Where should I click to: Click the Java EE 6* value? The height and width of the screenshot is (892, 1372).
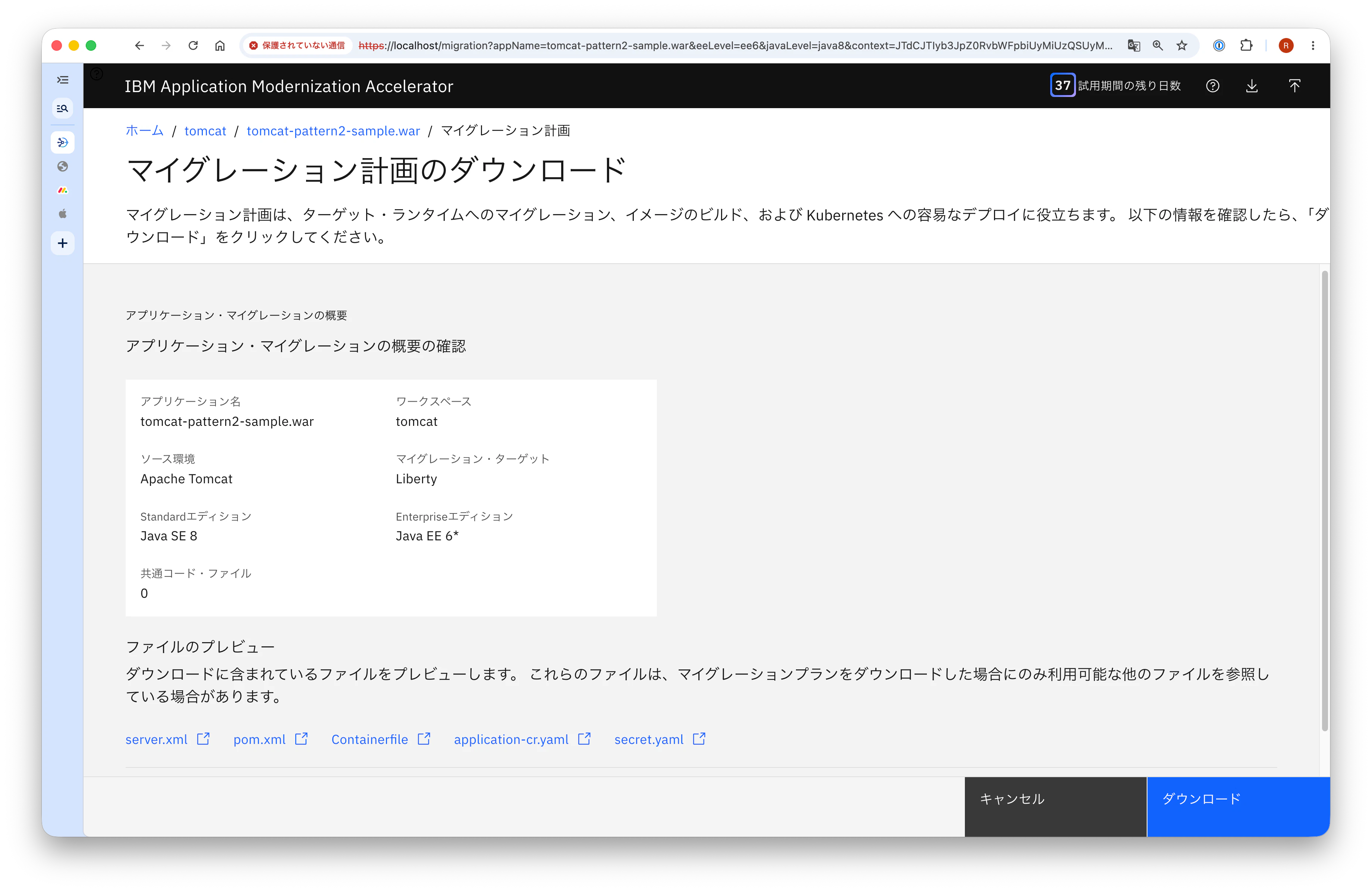427,535
